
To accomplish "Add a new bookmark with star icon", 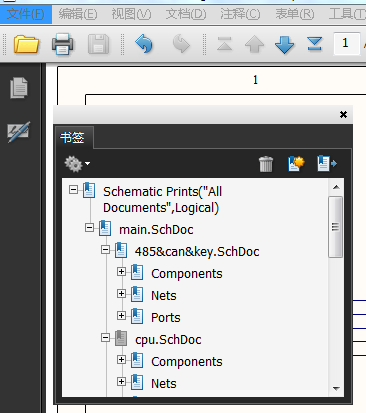I will pos(296,163).
